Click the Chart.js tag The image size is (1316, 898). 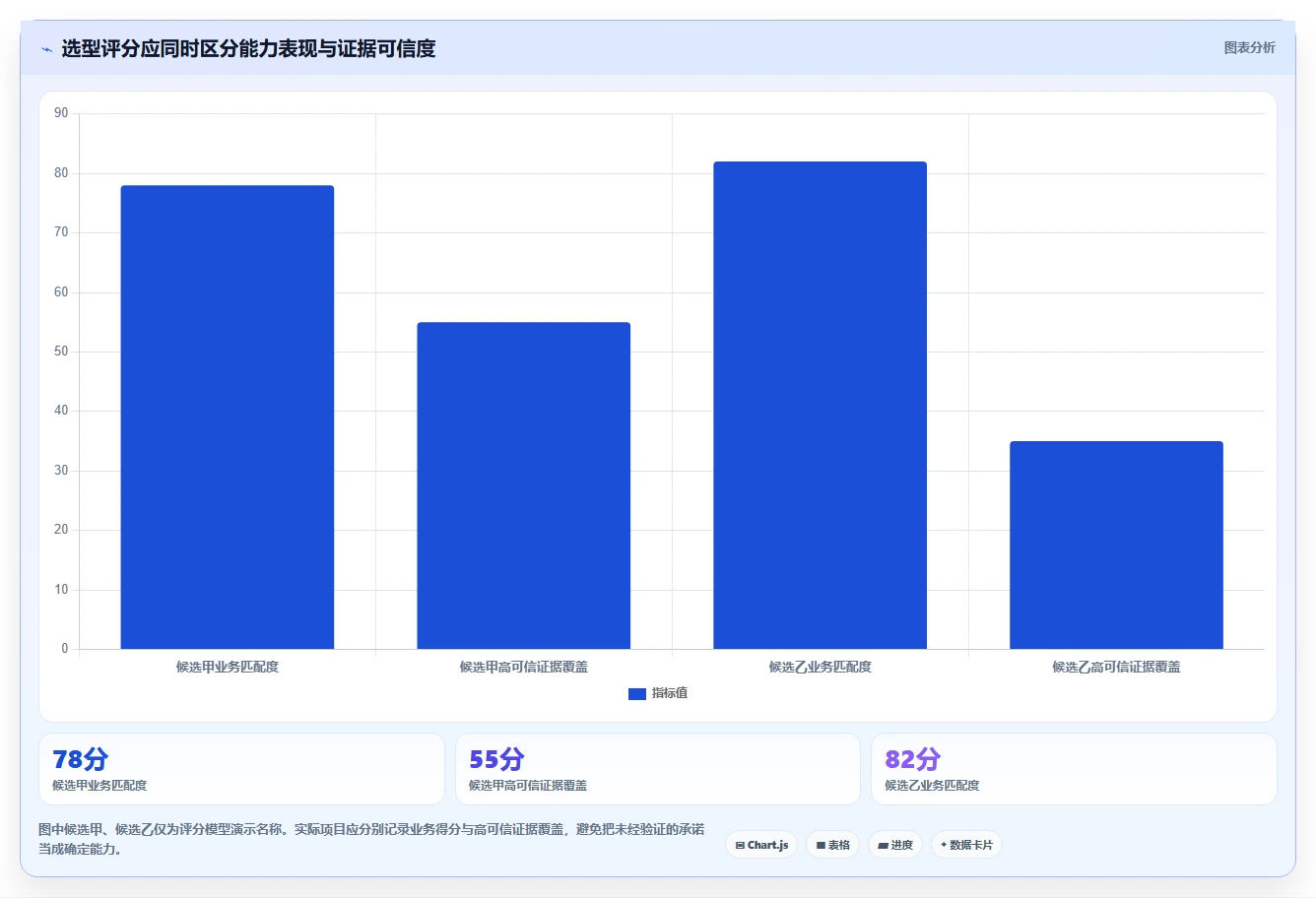pyautogui.click(x=761, y=845)
